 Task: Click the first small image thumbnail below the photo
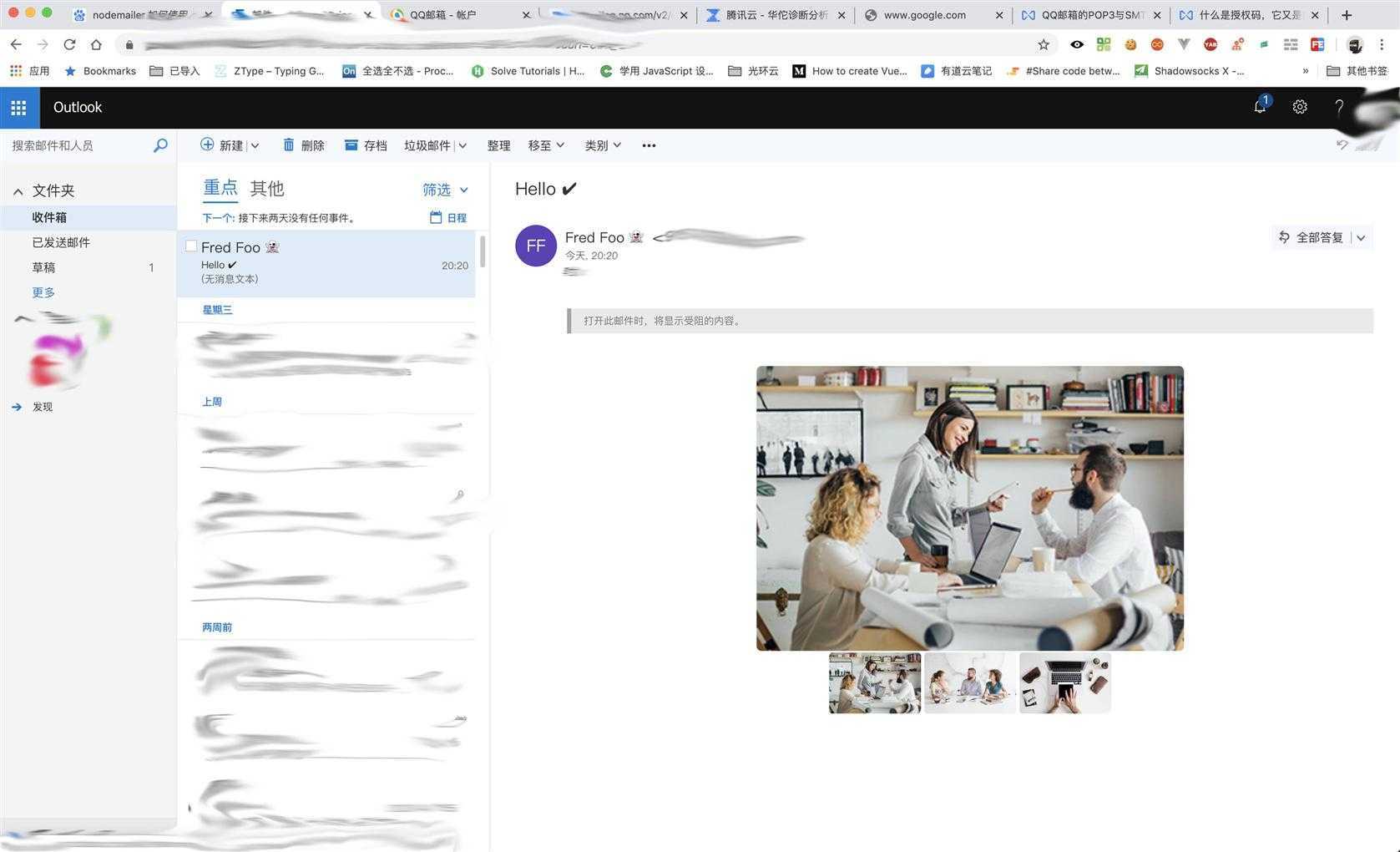coord(874,682)
